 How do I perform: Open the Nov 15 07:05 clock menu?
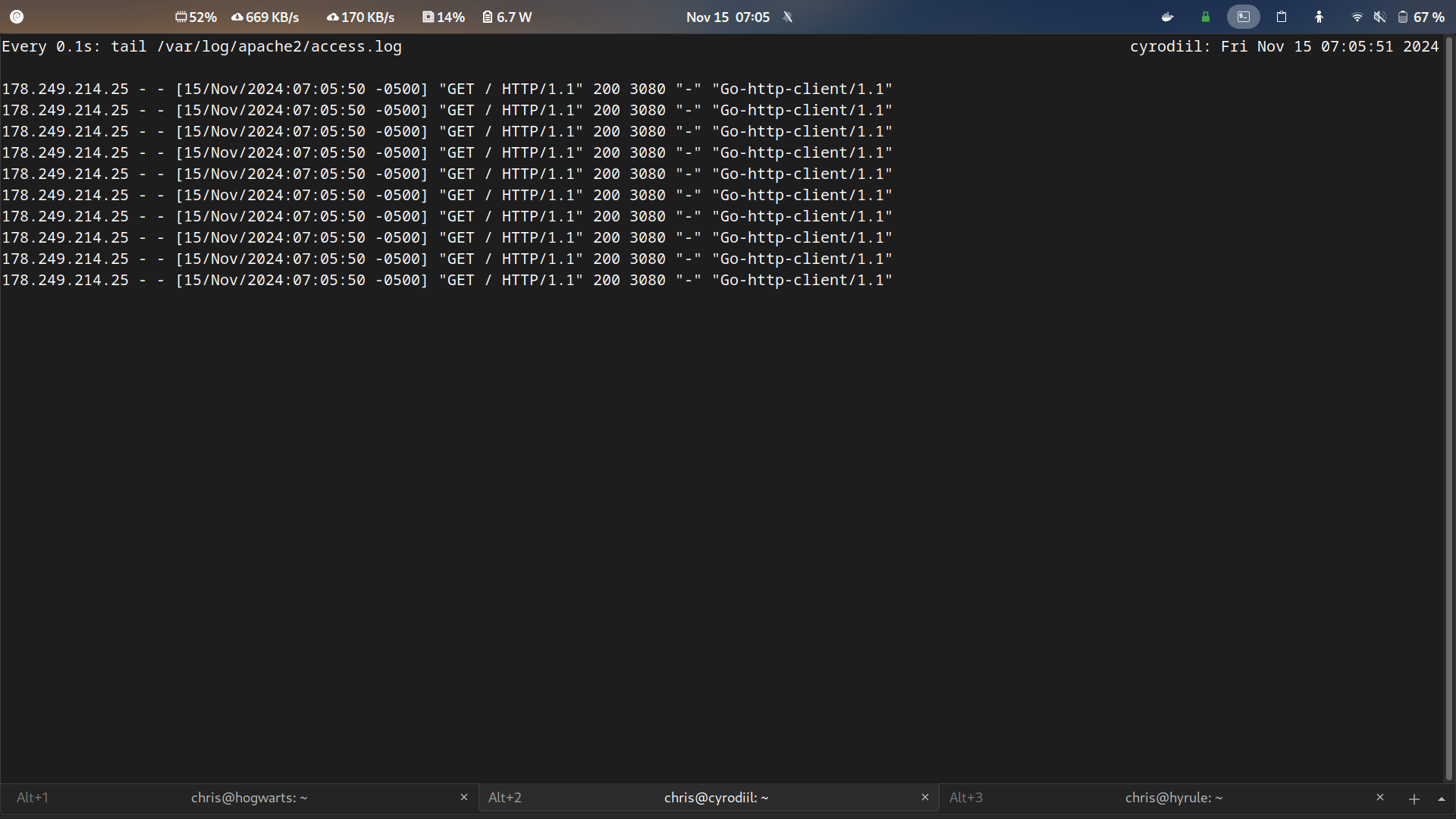(x=727, y=17)
